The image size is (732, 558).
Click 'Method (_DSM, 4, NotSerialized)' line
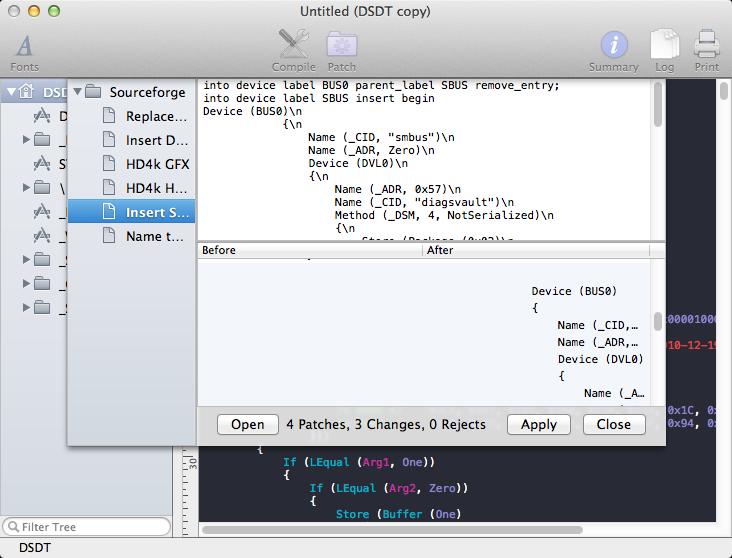pos(444,215)
